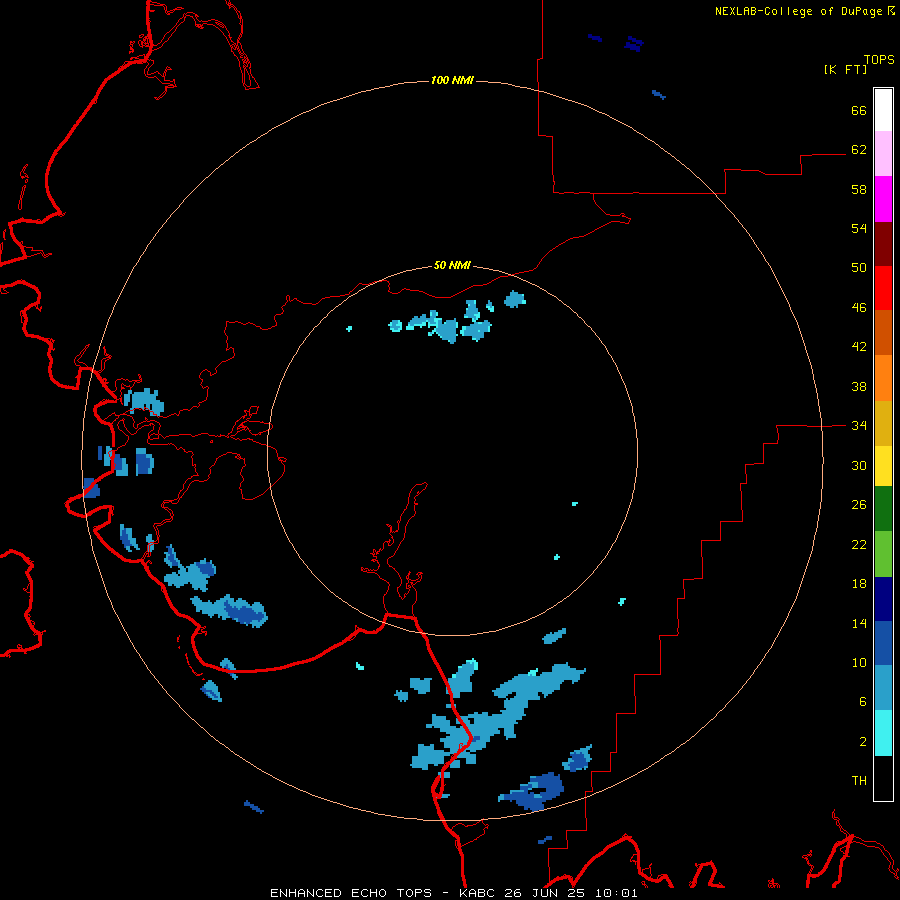Click the gold 38 kft legend swatch

click(x=883, y=423)
